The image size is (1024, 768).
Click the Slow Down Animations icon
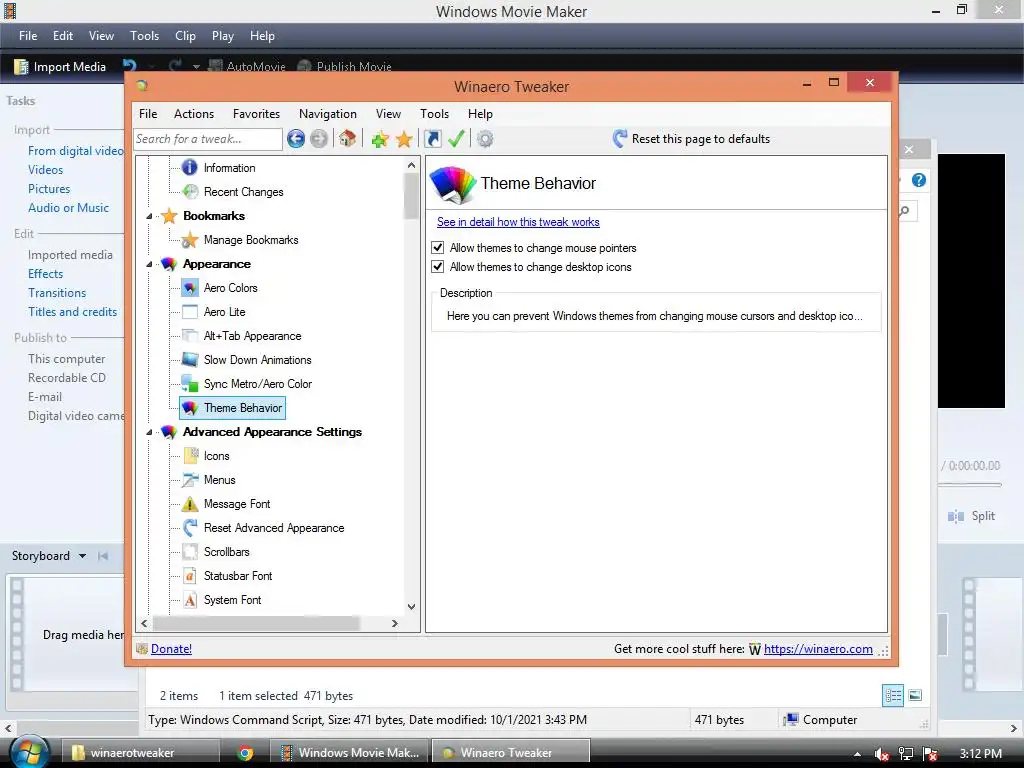pos(189,360)
